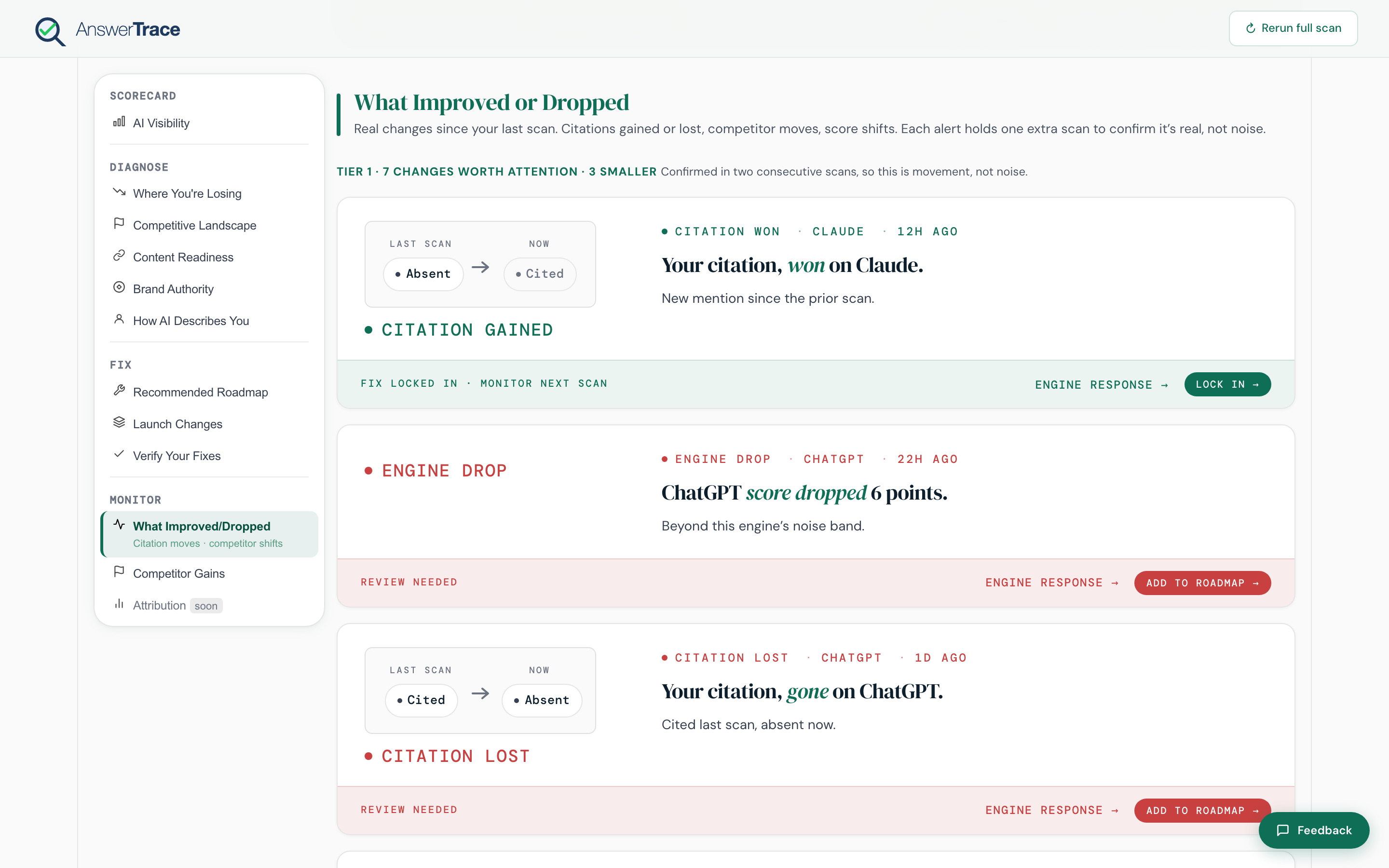Click "New mention since the prior scan."
1389x868 pixels.
(768, 298)
